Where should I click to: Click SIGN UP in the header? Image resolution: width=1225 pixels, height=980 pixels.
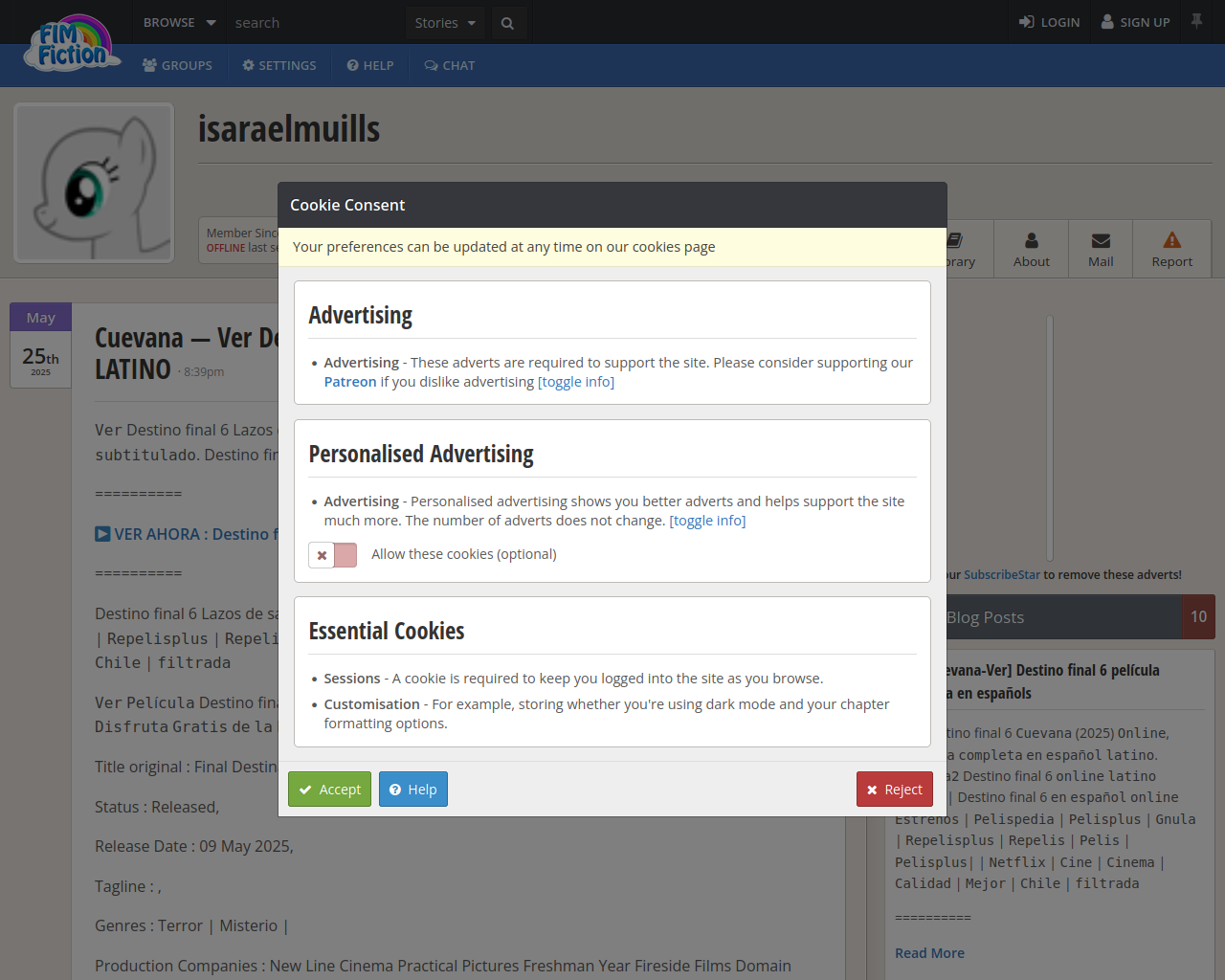(x=1135, y=22)
